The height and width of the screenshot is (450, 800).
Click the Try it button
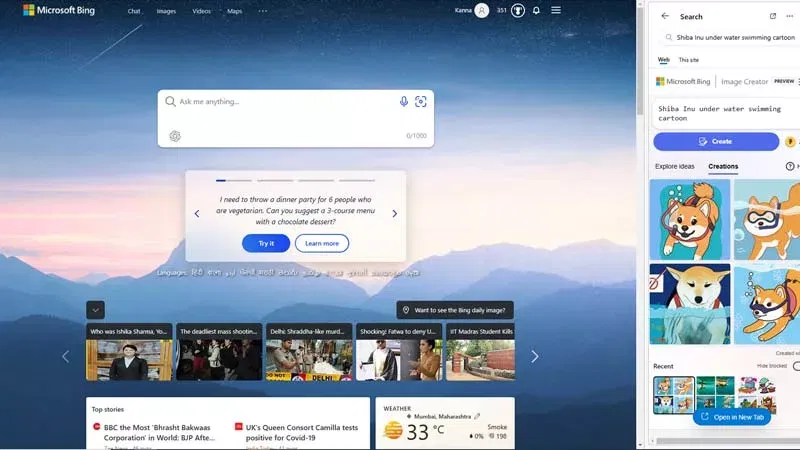click(x=266, y=243)
